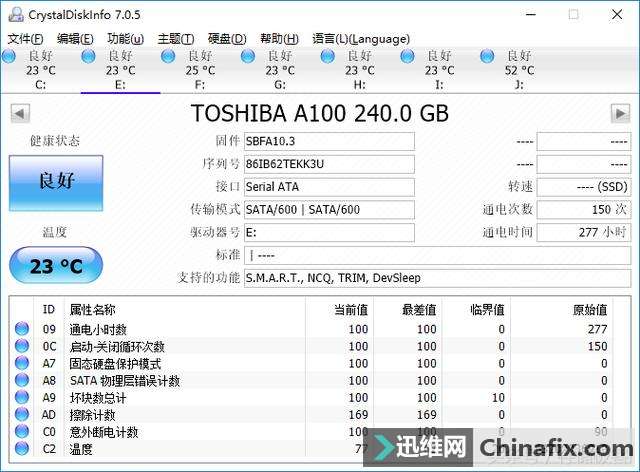Select the 启动-关闭循环次数 attribute row
Image resolution: width=640 pixels, height=472 pixels.
pyautogui.click(x=311, y=346)
